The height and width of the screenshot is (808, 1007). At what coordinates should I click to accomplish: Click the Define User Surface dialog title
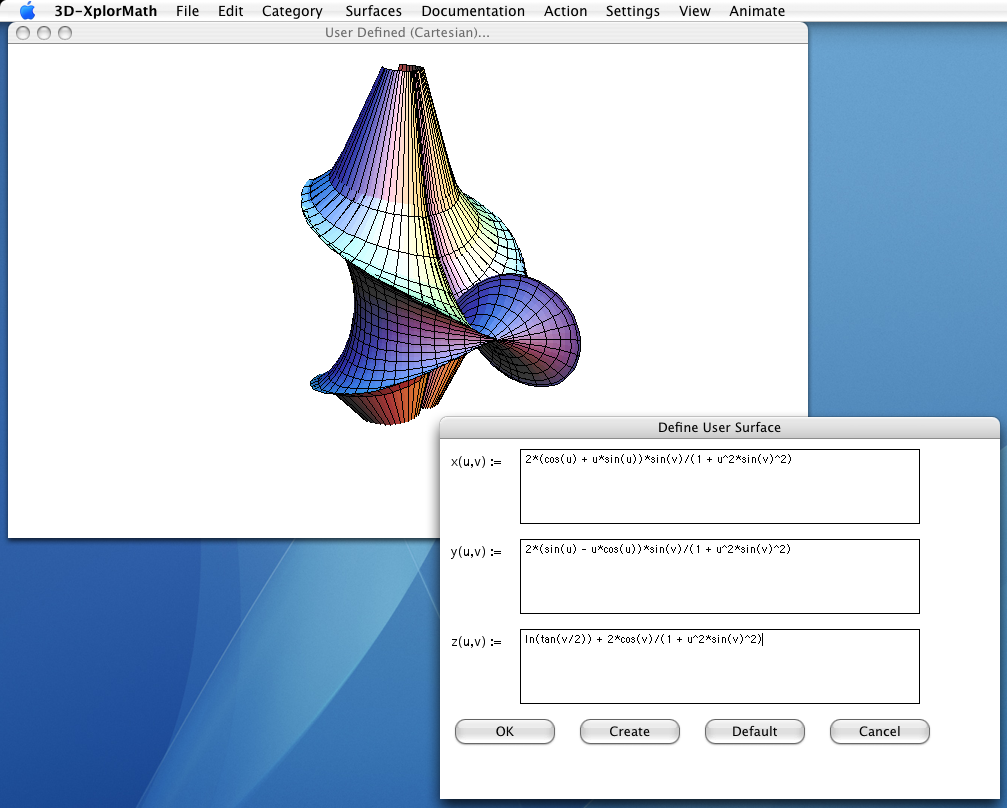click(719, 428)
